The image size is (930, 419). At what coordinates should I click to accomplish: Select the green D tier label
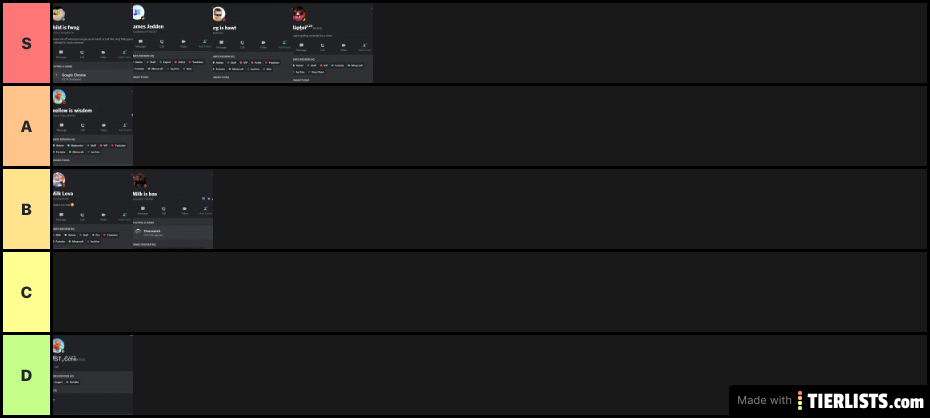(27, 375)
